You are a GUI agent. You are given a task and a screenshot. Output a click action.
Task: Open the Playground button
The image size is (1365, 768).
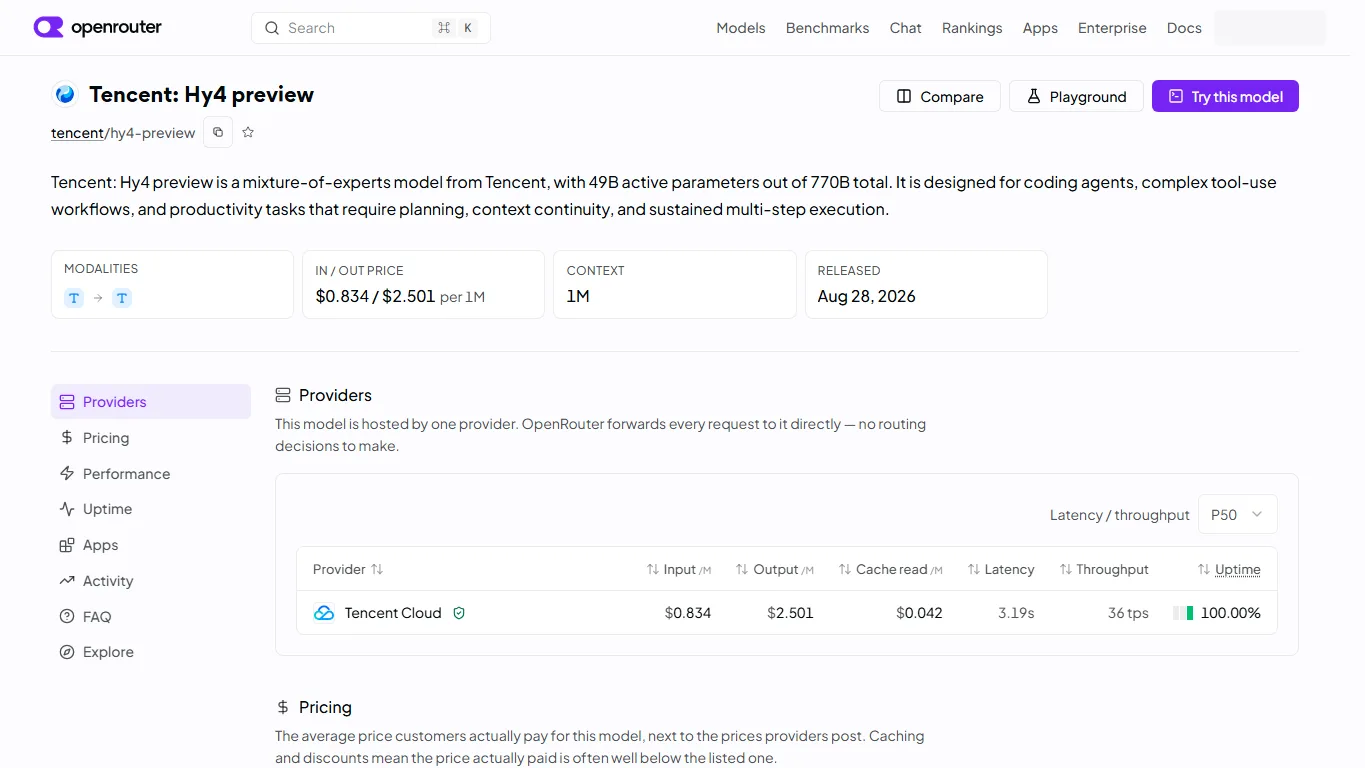(1076, 96)
